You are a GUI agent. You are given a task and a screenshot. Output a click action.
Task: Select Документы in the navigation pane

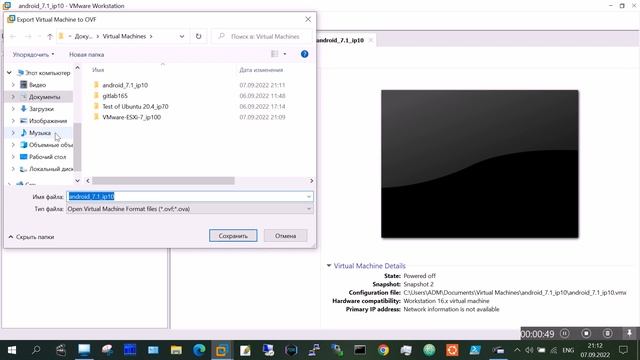[x=44, y=97]
